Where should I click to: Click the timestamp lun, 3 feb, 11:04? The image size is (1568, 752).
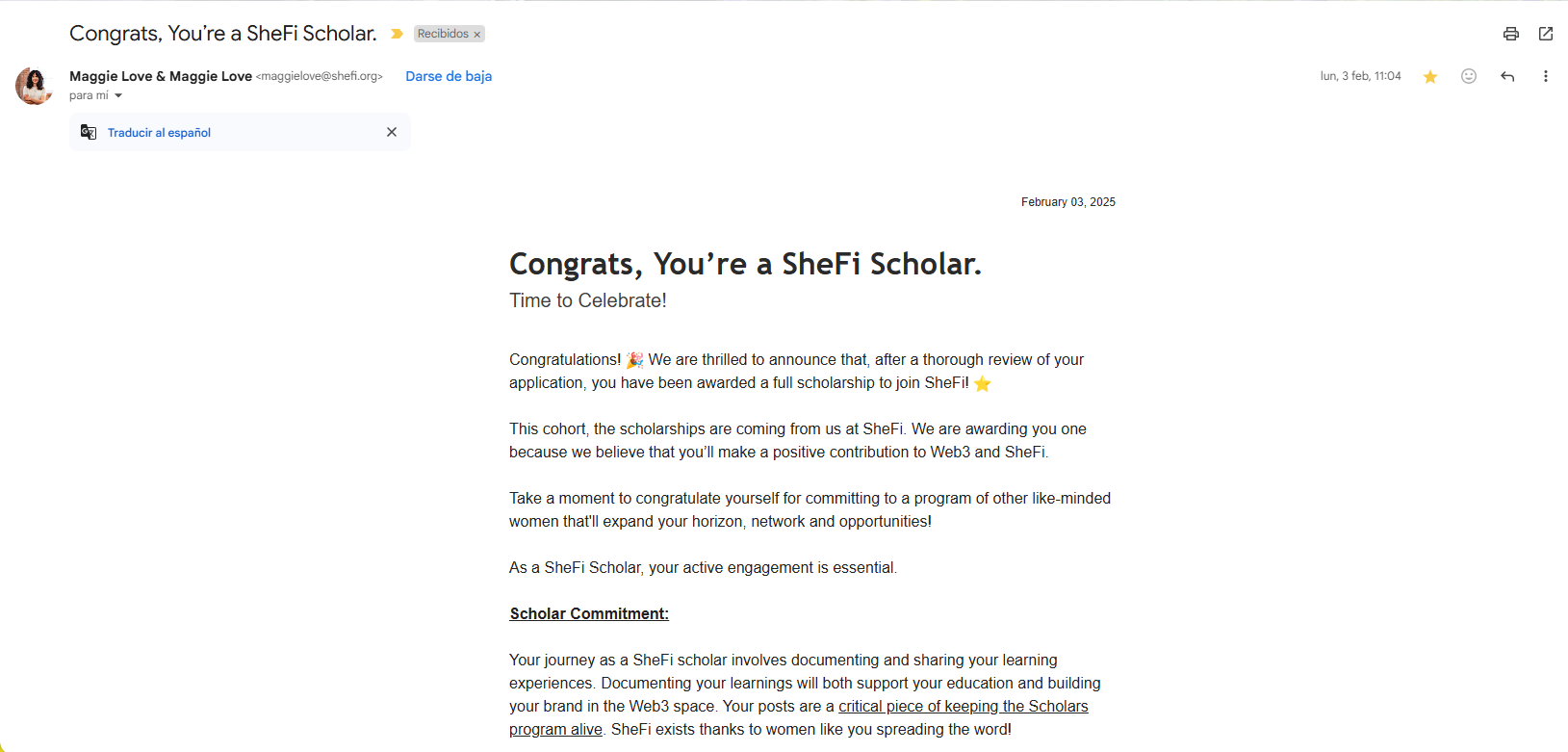point(1360,76)
